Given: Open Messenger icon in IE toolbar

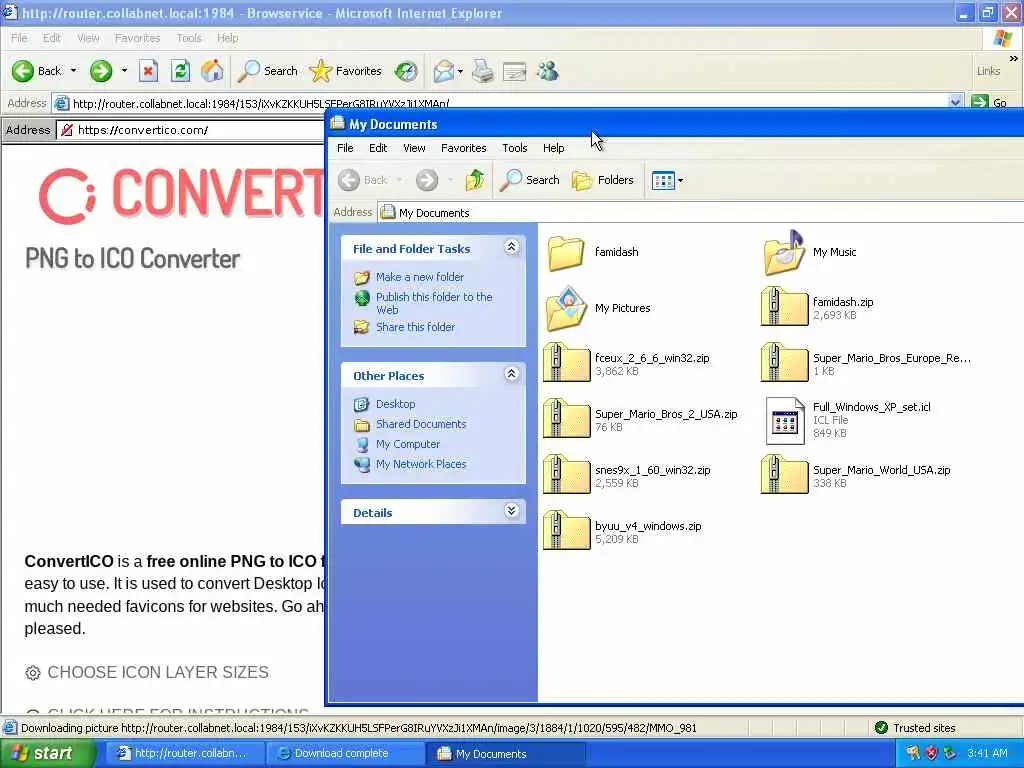Looking at the screenshot, I should coord(547,71).
